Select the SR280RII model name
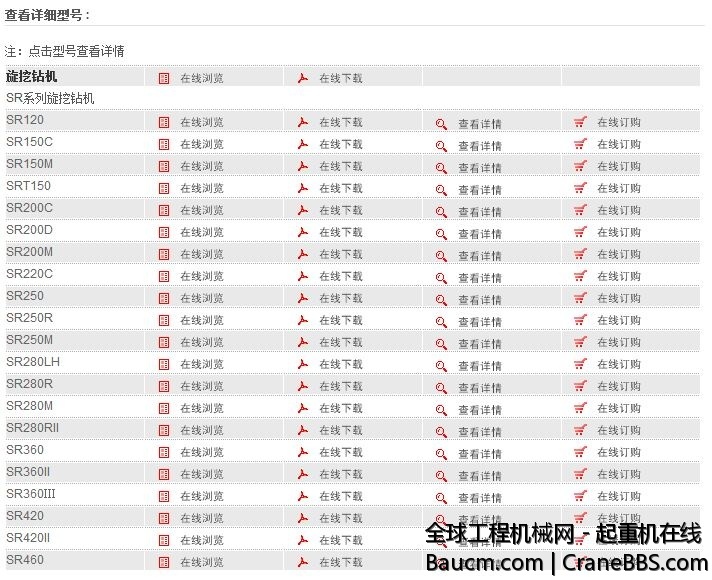This screenshot has width=712, height=580. click(x=32, y=428)
